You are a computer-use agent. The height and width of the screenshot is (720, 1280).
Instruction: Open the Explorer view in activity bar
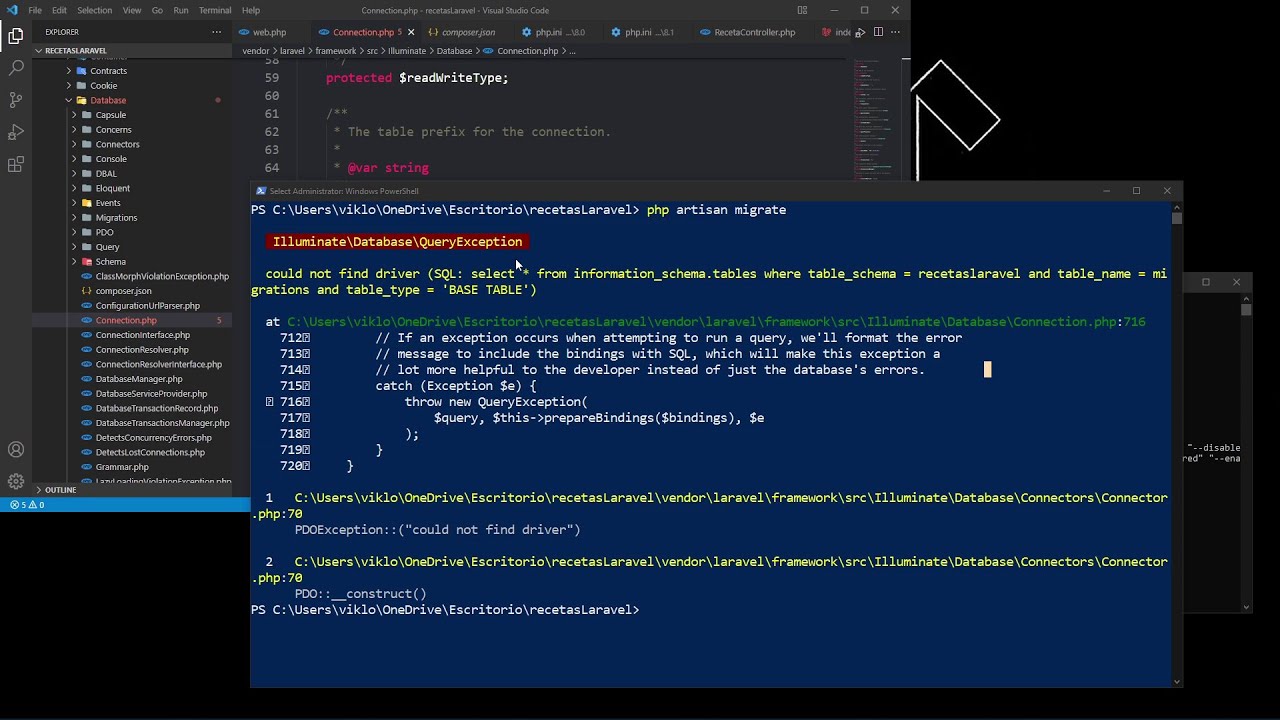(x=16, y=37)
